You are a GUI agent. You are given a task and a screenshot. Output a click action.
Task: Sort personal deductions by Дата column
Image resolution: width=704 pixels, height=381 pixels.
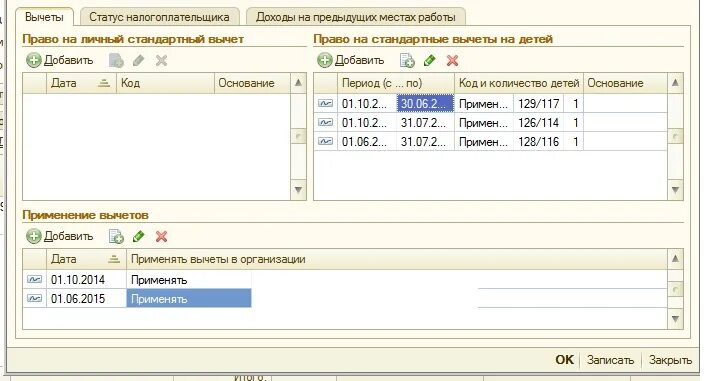coord(81,83)
